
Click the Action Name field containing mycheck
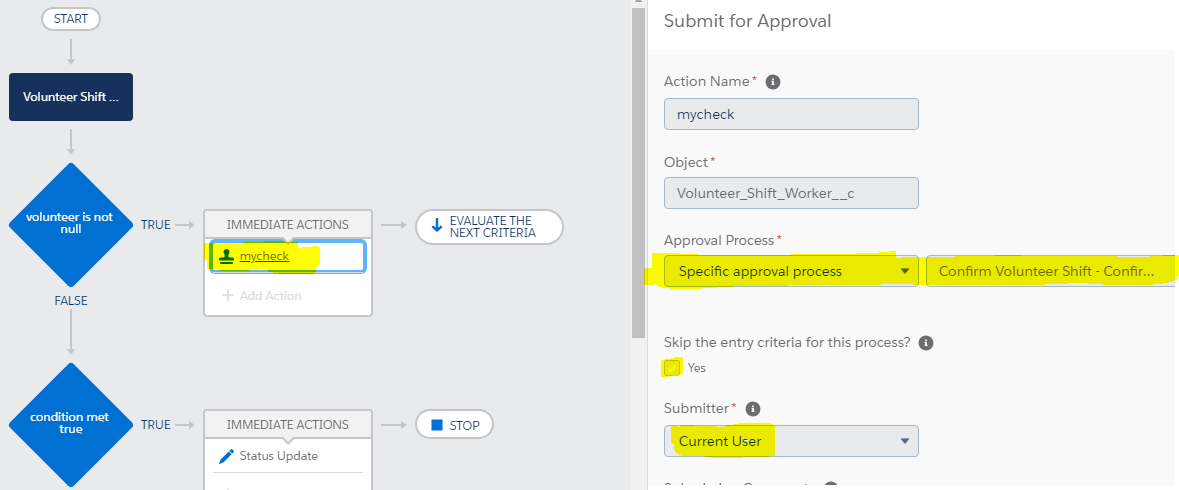(791, 114)
